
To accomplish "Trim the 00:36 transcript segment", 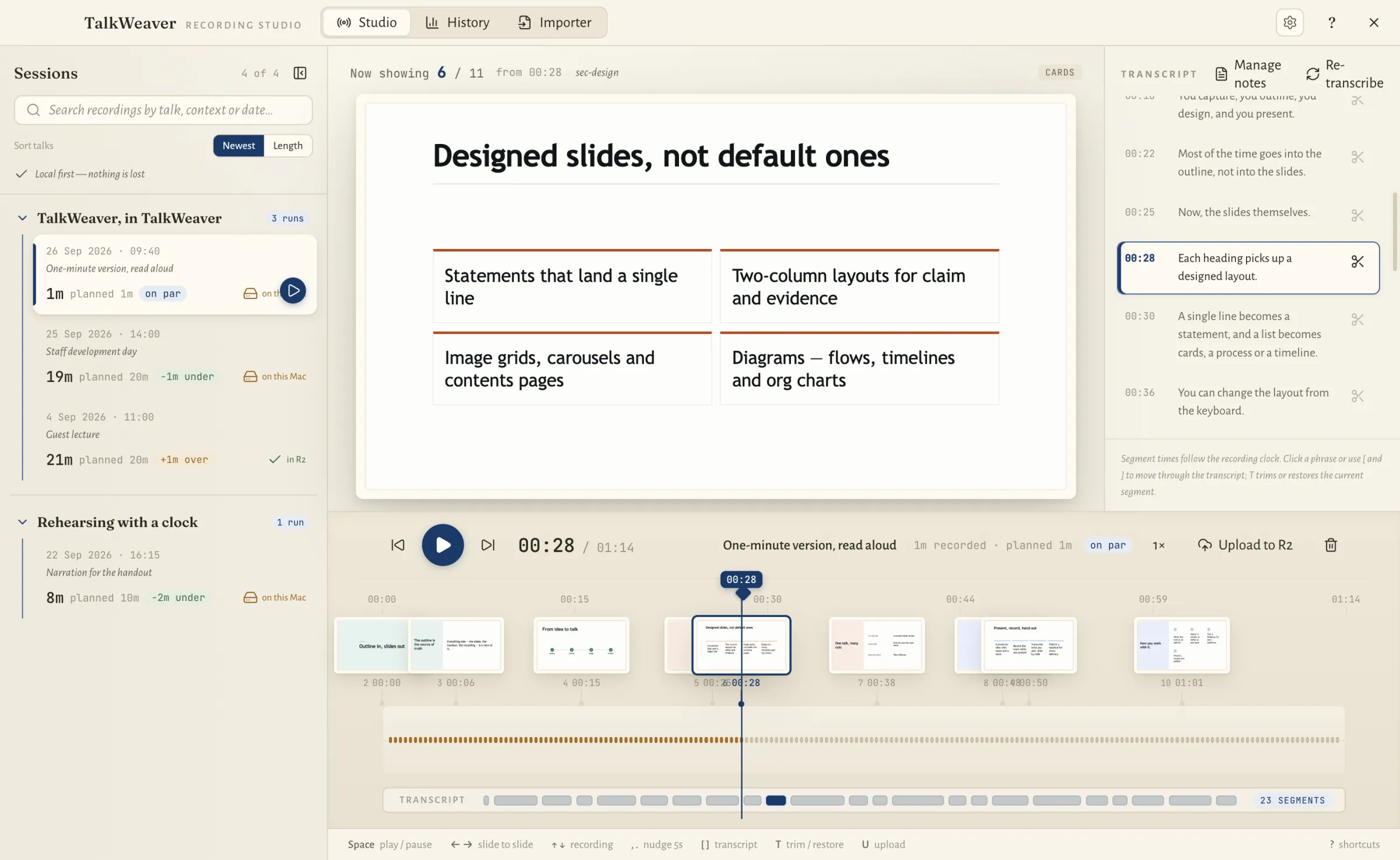I will [1357, 396].
